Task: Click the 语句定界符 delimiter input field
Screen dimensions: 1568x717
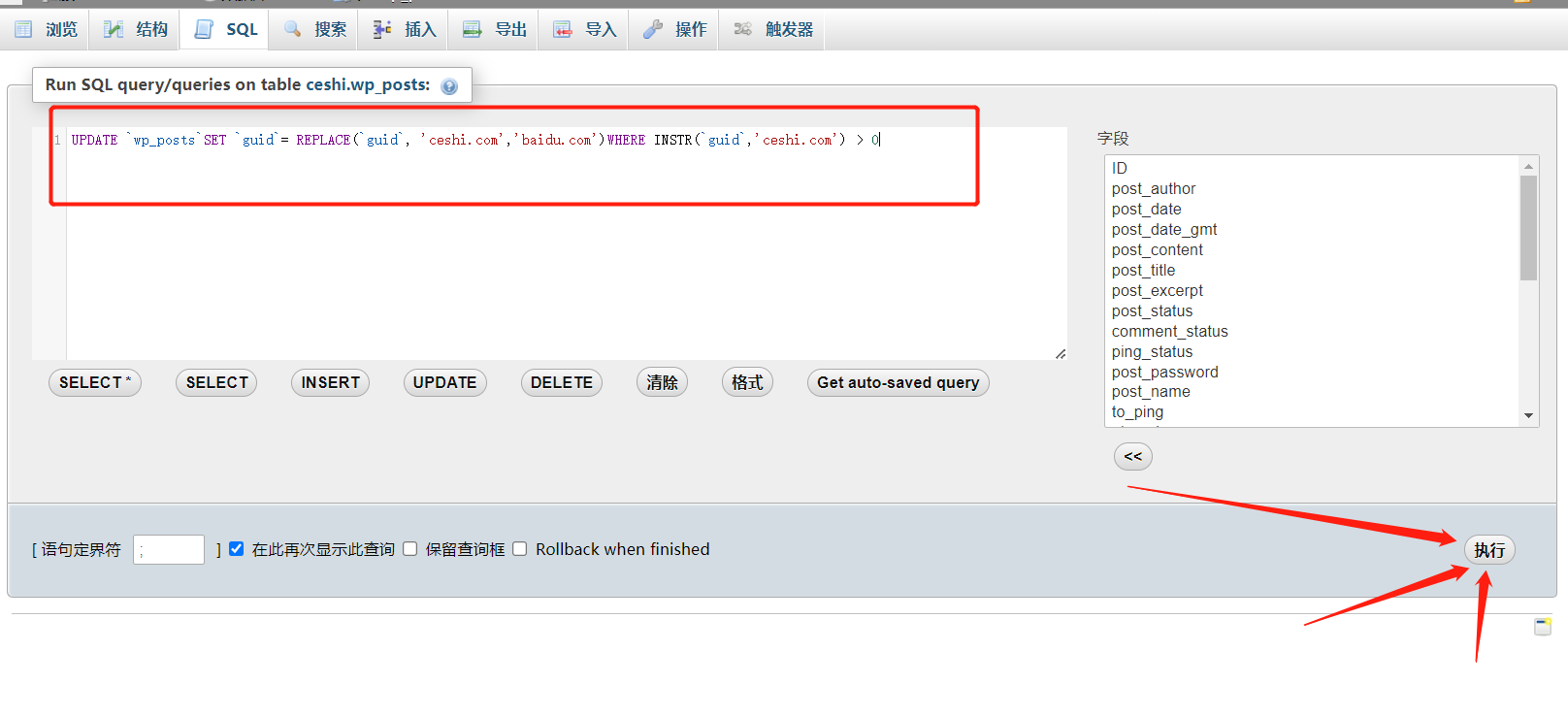Action: click(x=169, y=550)
